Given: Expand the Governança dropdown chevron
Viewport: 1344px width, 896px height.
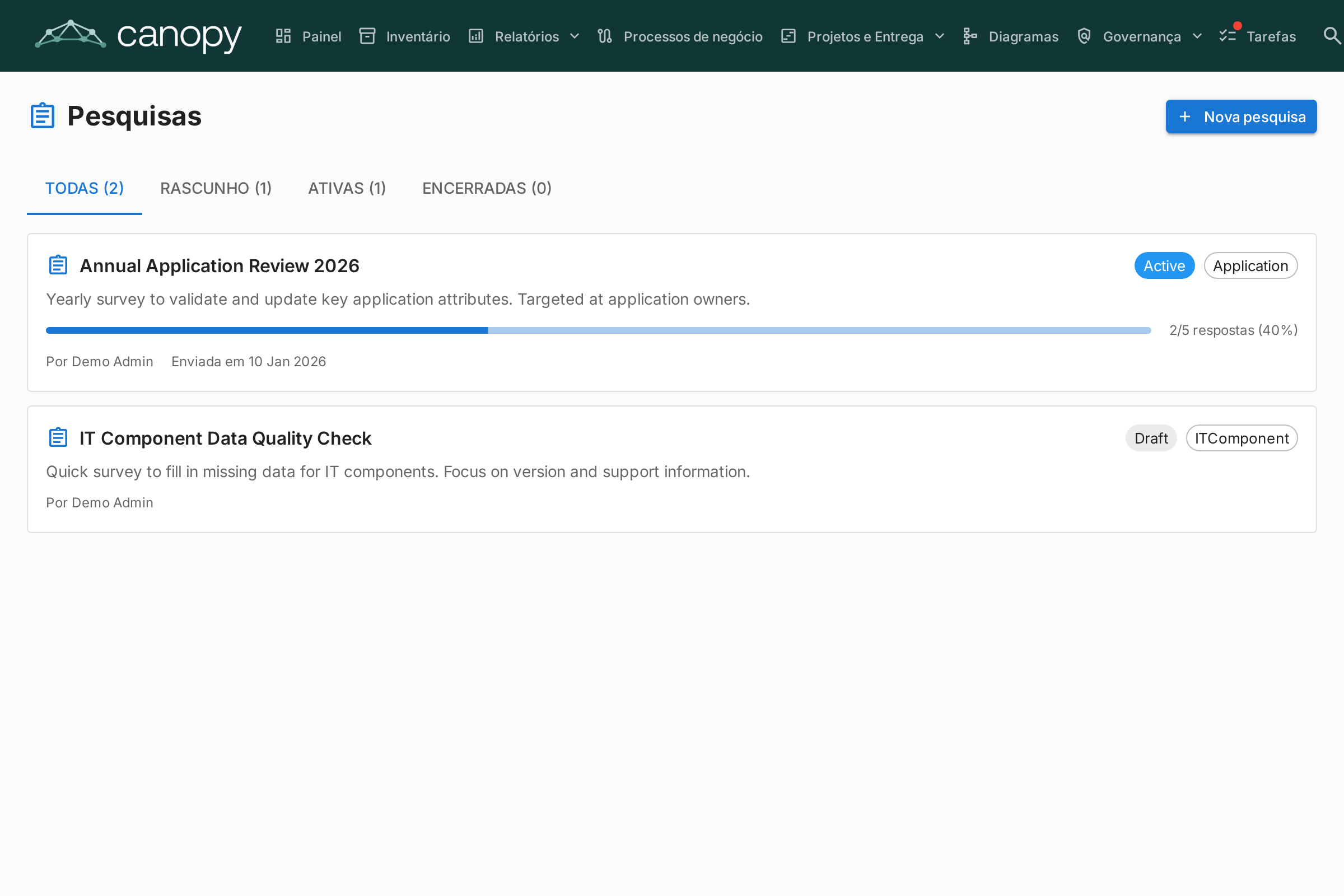Looking at the screenshot, I should (1197, 36).
